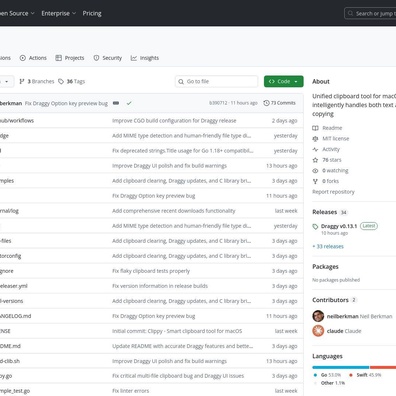Expand the Enterprise menu
This screenshot has width=396, height=396.
click(x=59, y=13)
